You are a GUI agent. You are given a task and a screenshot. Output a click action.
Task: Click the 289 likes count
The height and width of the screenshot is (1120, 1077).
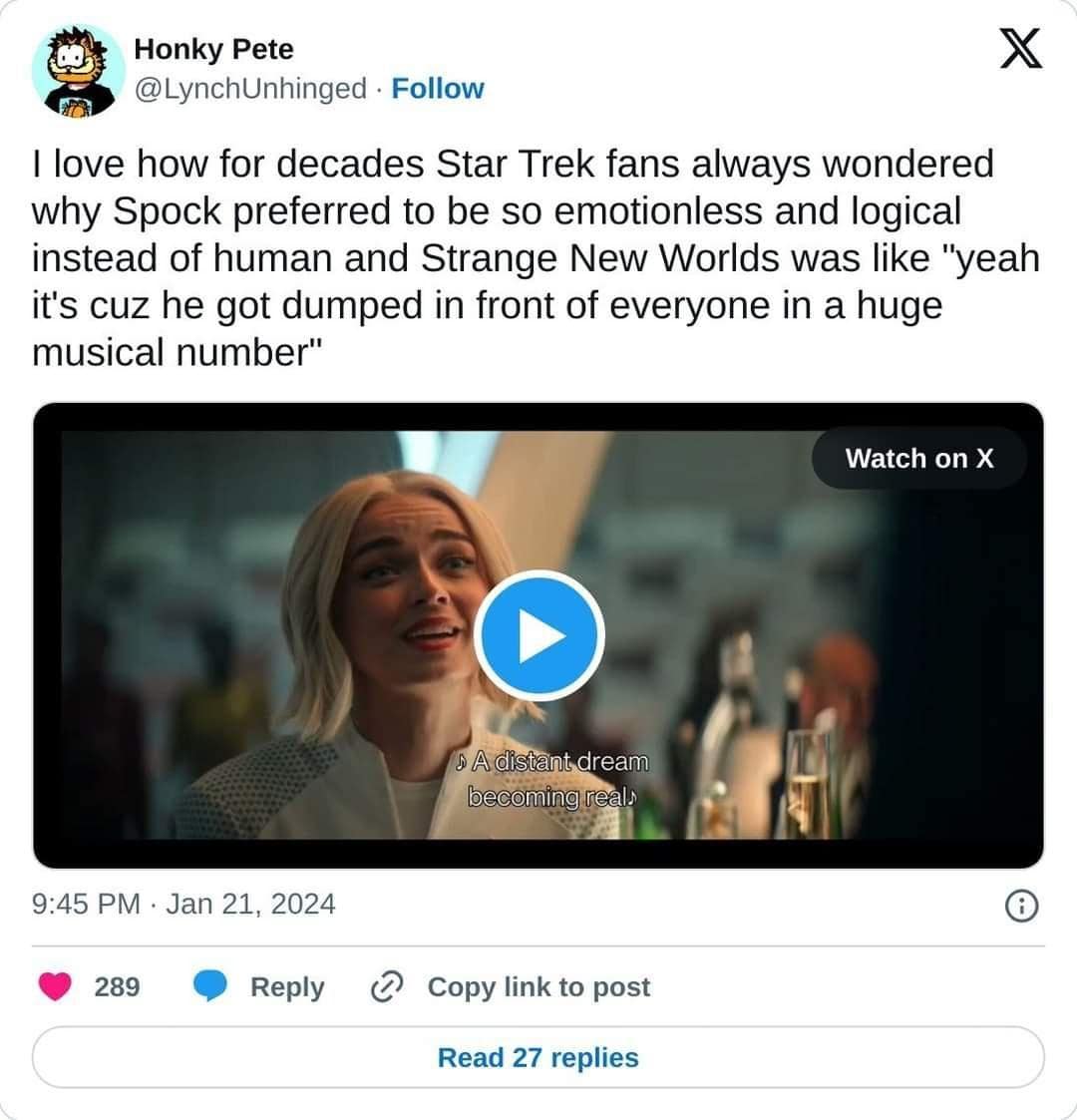[x=117, y=986]
